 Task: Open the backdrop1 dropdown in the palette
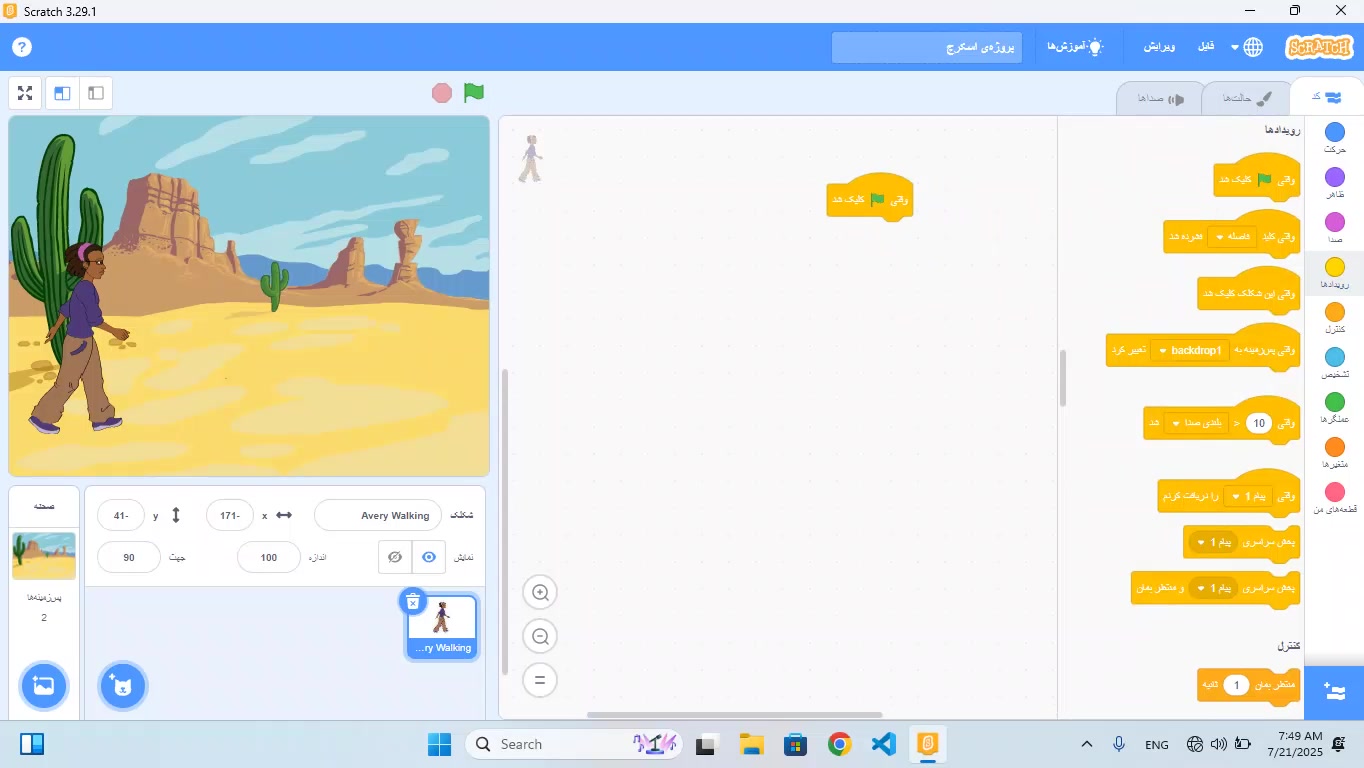coord(1190,350)
